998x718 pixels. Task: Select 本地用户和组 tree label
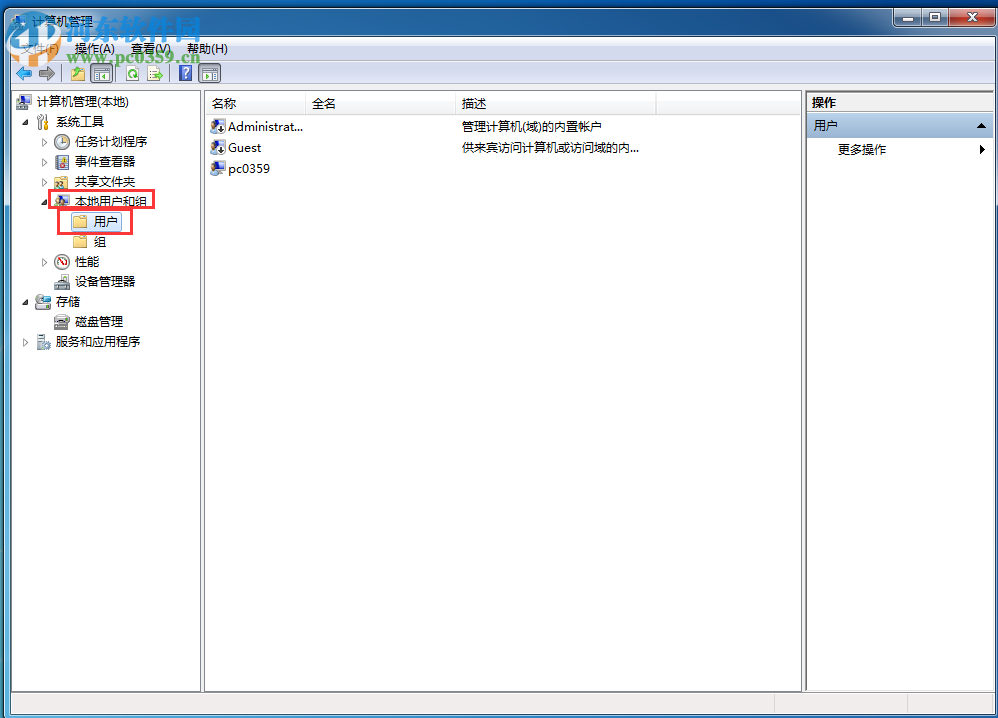111,201
